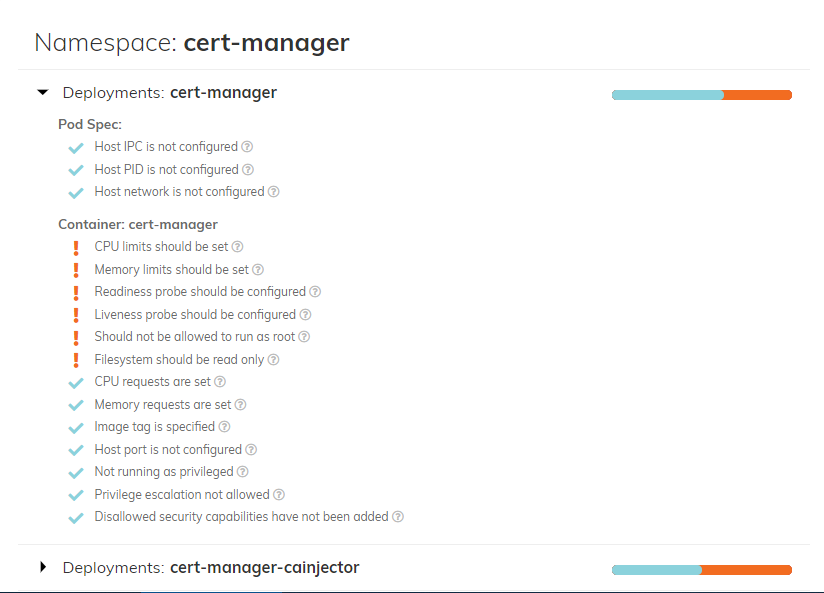The width and height of the screenshot is (824, 593).
Task: Click the Deployments: cert-manager-cainjector heading
Action: point(211,568)
